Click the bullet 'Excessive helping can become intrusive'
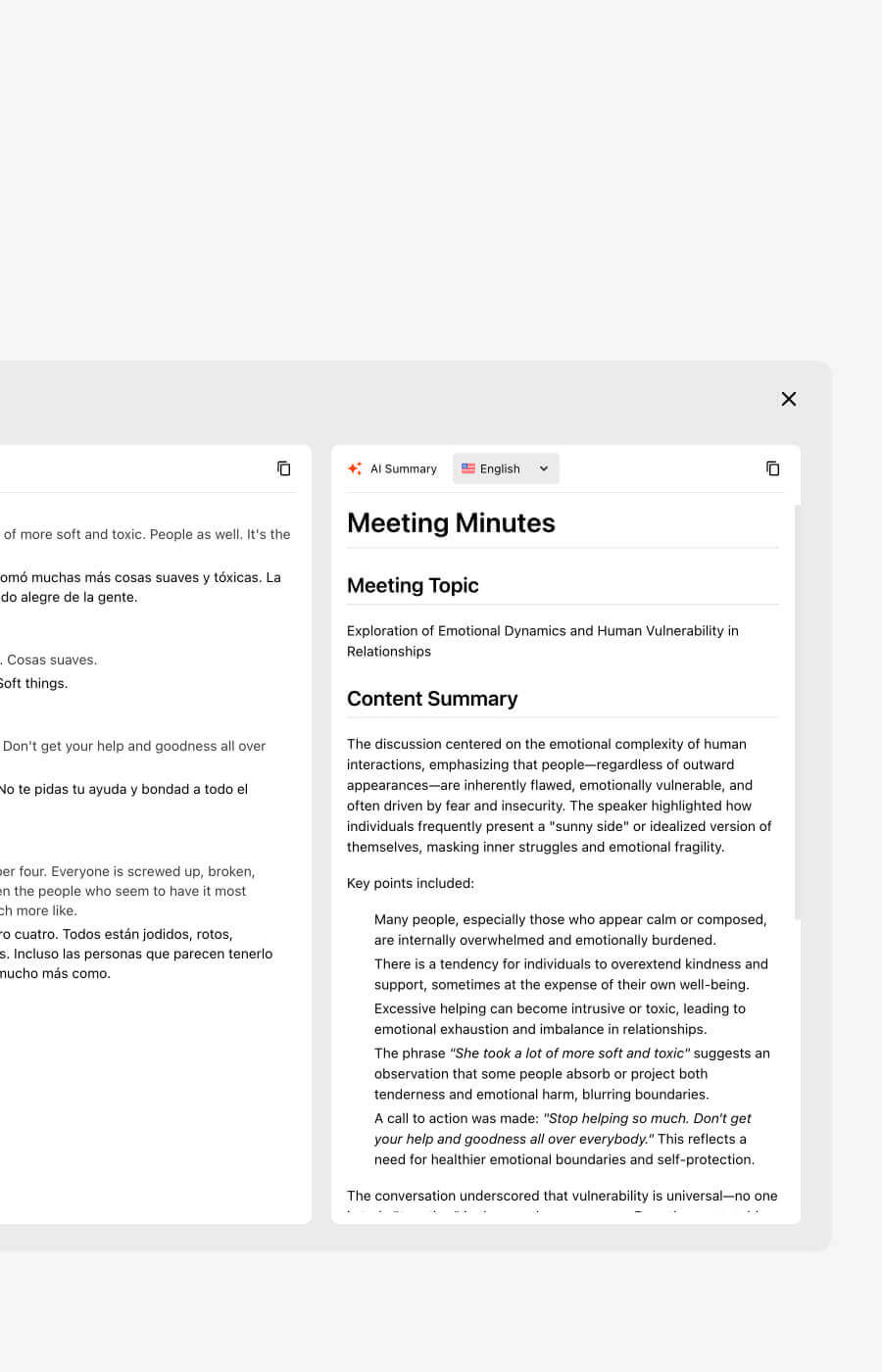 [560, 1019]
